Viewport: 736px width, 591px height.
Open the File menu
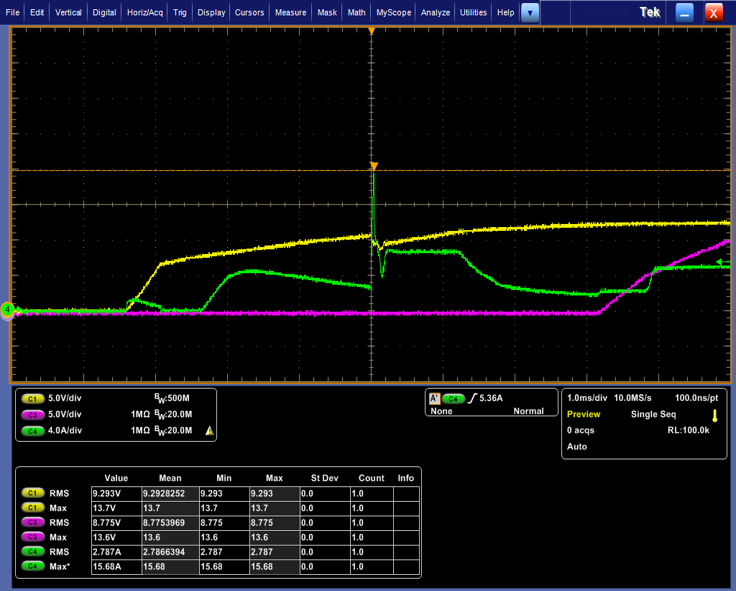pyautogui.click(x=12, y=13)
